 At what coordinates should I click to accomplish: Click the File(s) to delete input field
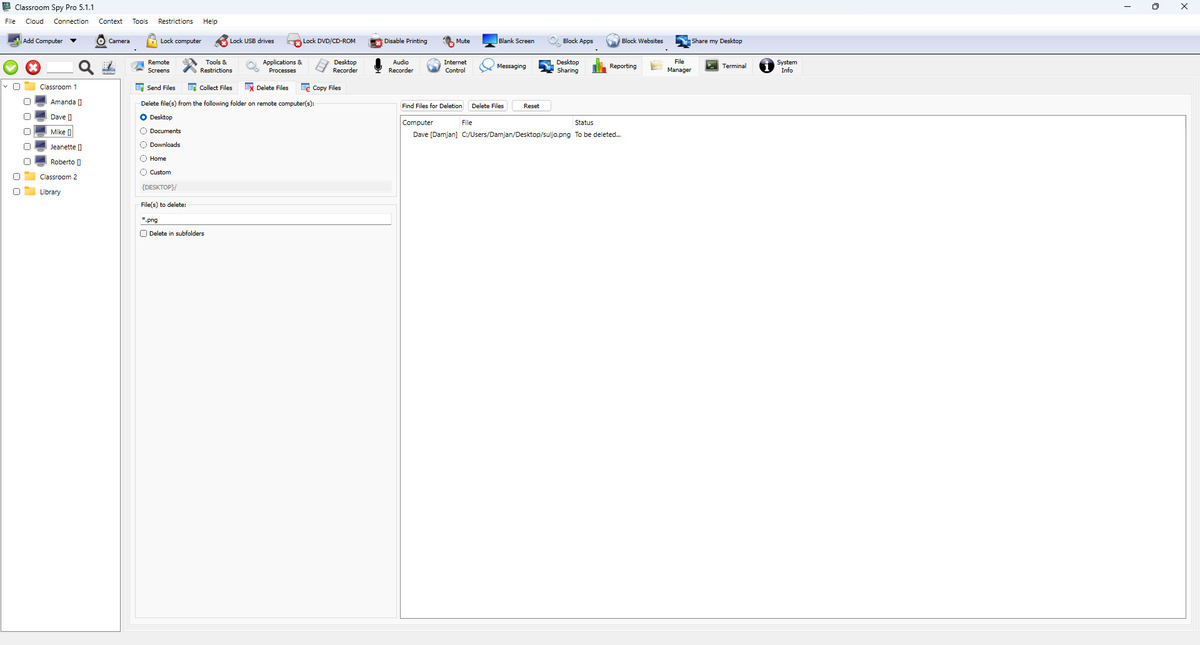click(264, 219)
